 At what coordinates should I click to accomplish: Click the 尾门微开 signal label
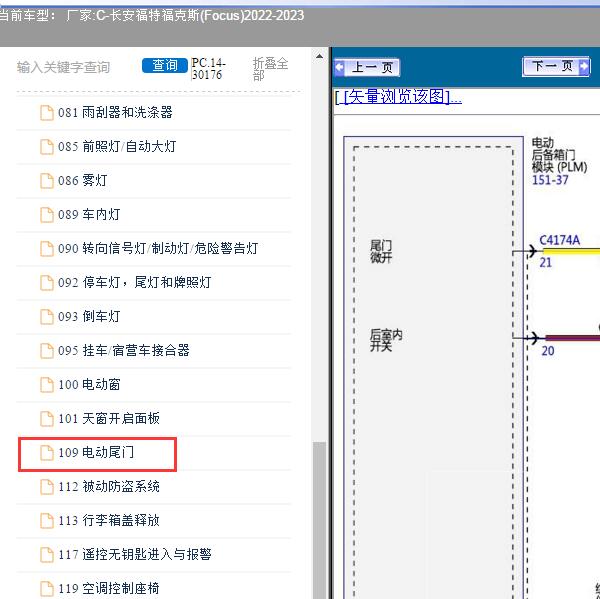click(381, 251)
